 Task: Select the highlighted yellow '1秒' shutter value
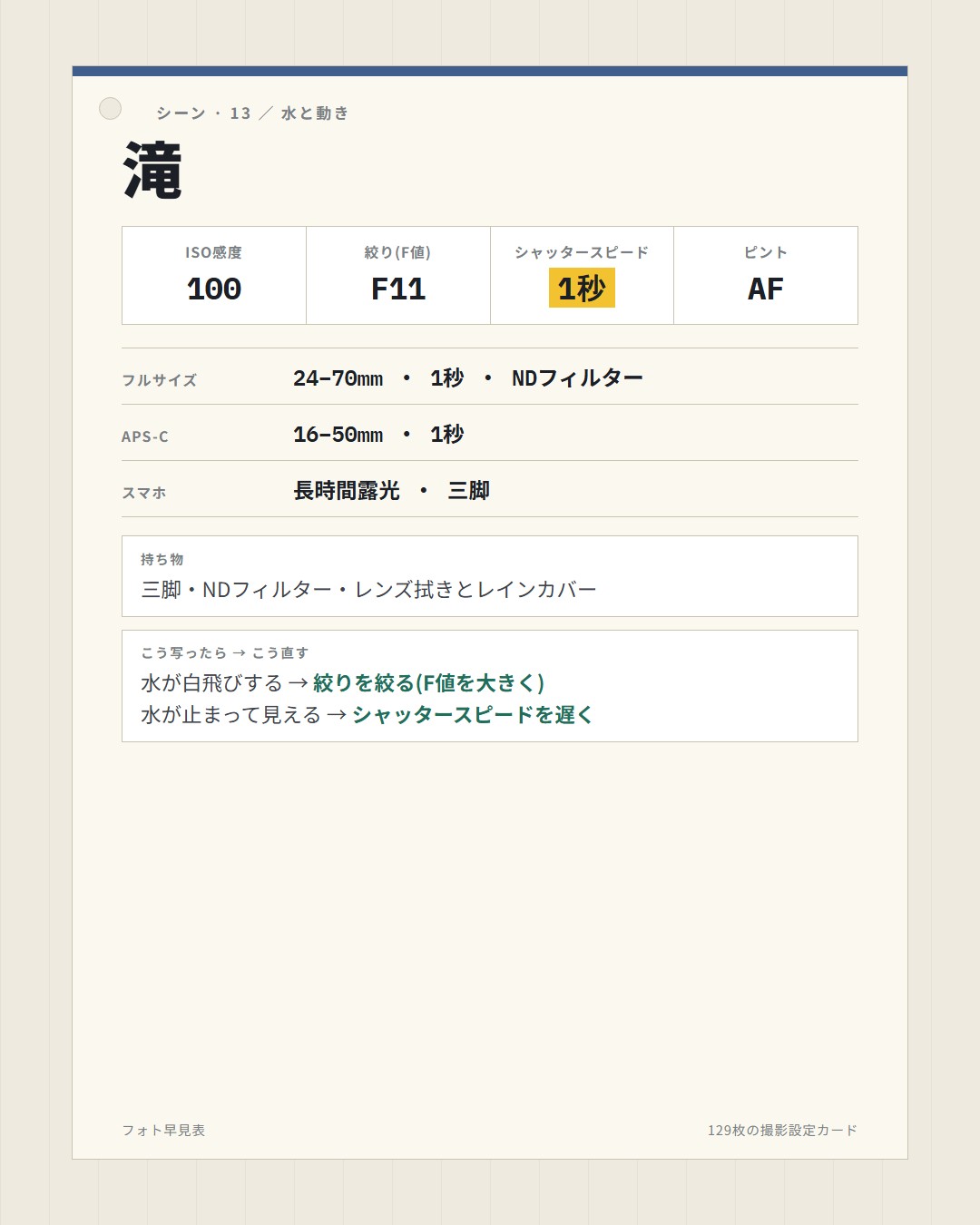582,288
